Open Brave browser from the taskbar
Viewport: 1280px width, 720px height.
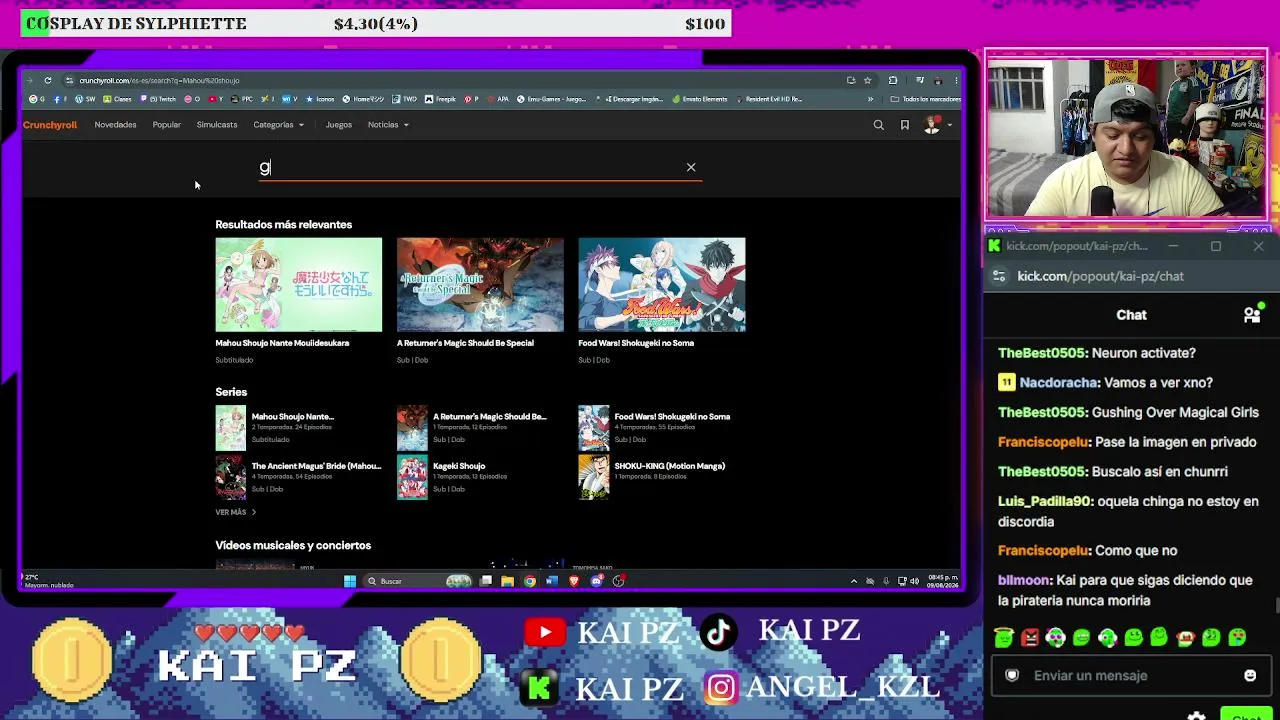pos(574,581)
